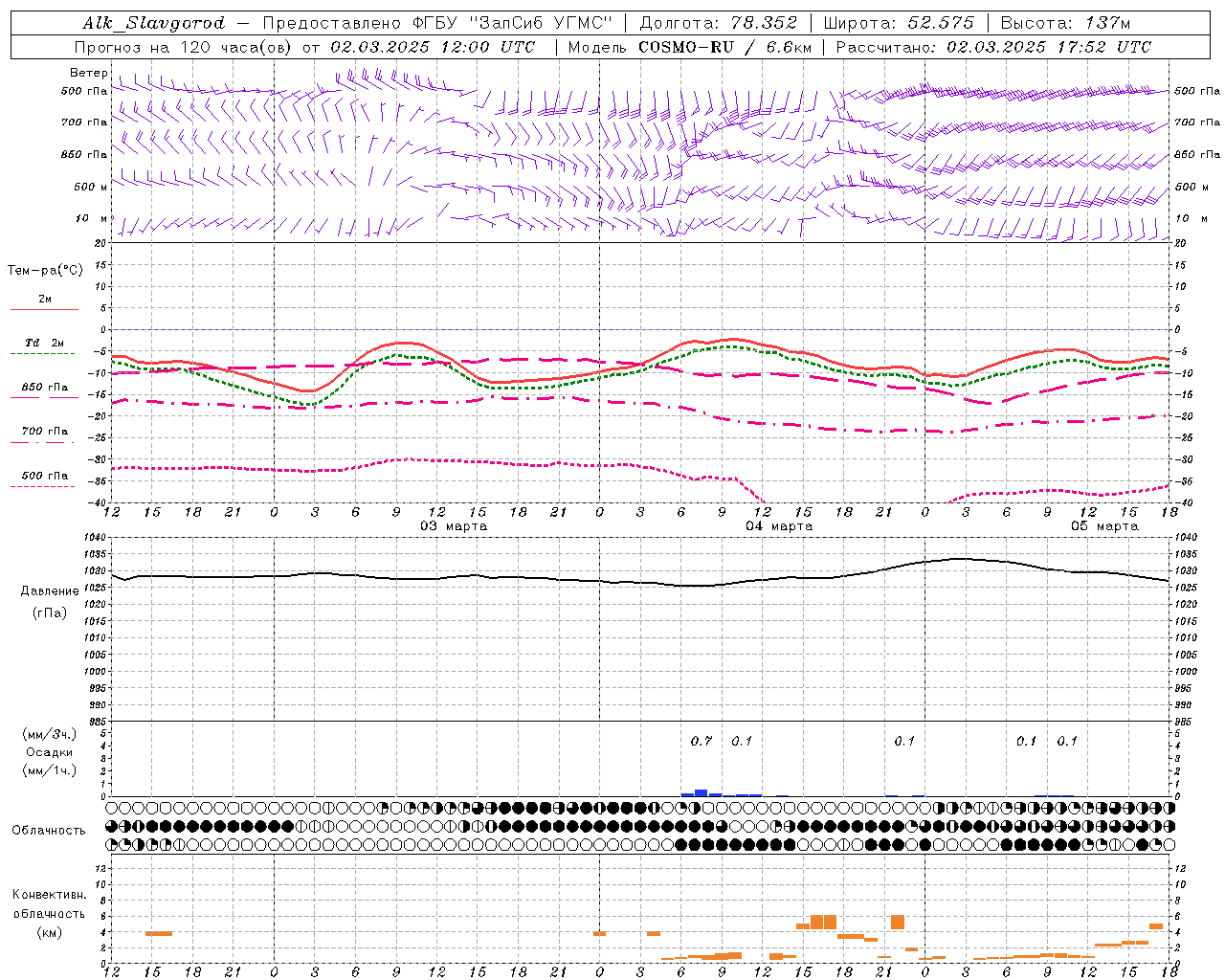Click the 'Облачность' cloud cover label
This screenshot has height=980, width=1225.
tap(49, 830)
